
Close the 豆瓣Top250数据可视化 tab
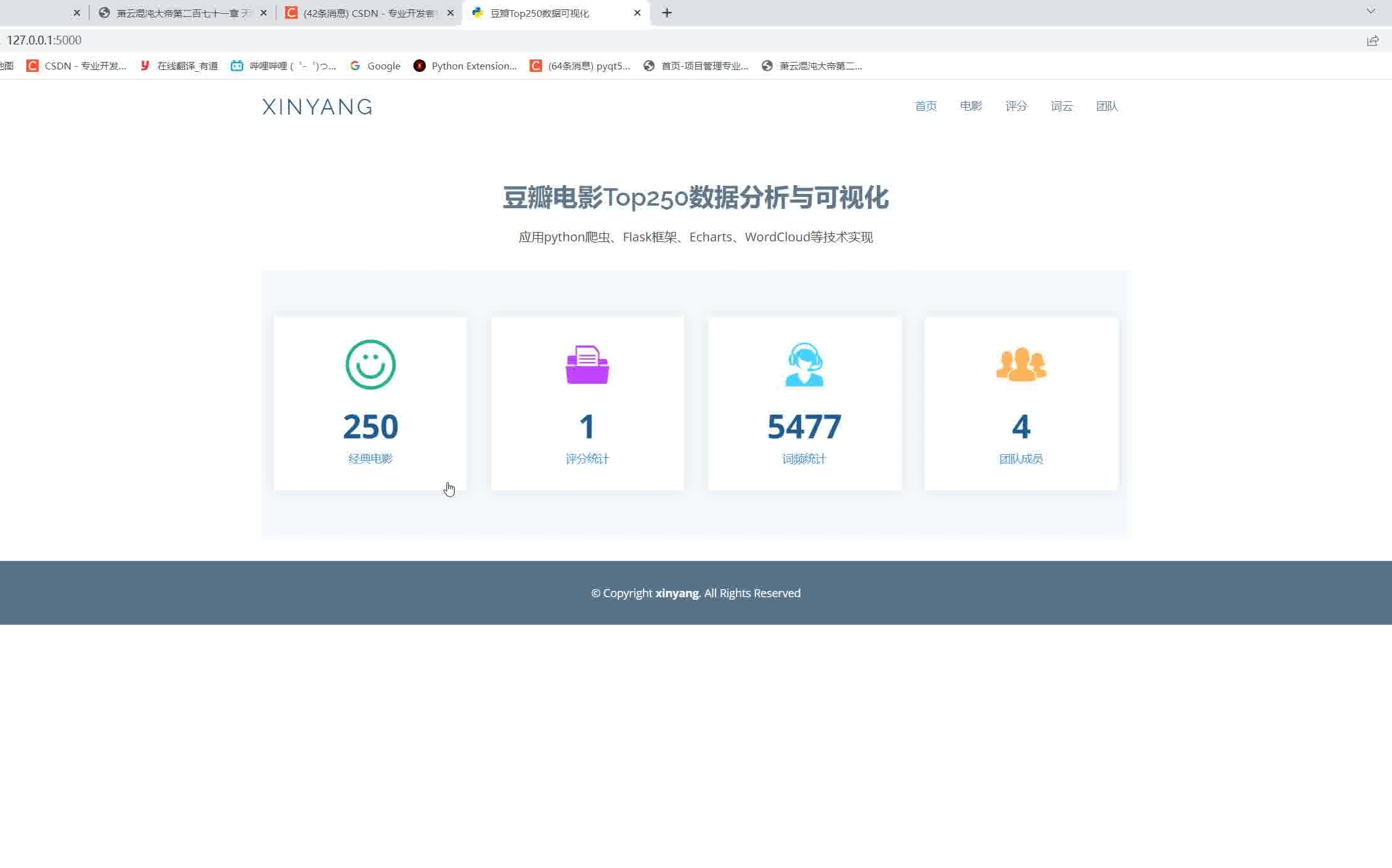coord(637,13)
